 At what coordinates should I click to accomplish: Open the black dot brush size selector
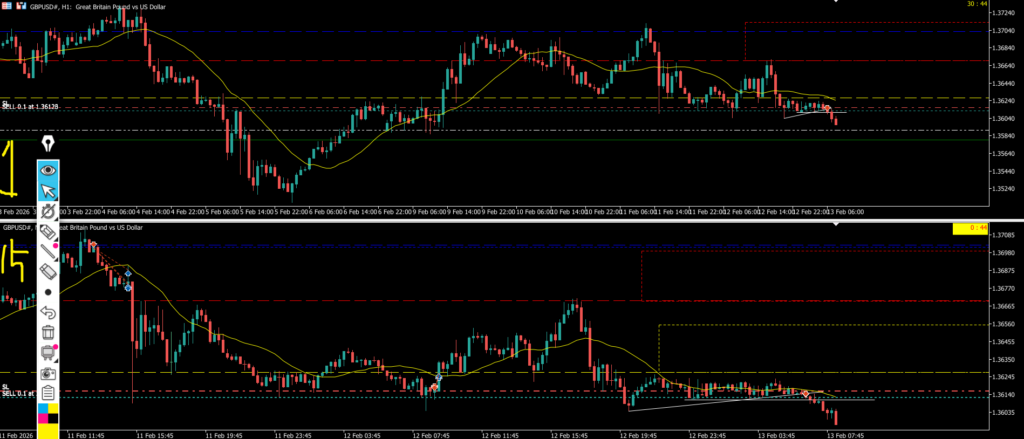pos(47,292)
